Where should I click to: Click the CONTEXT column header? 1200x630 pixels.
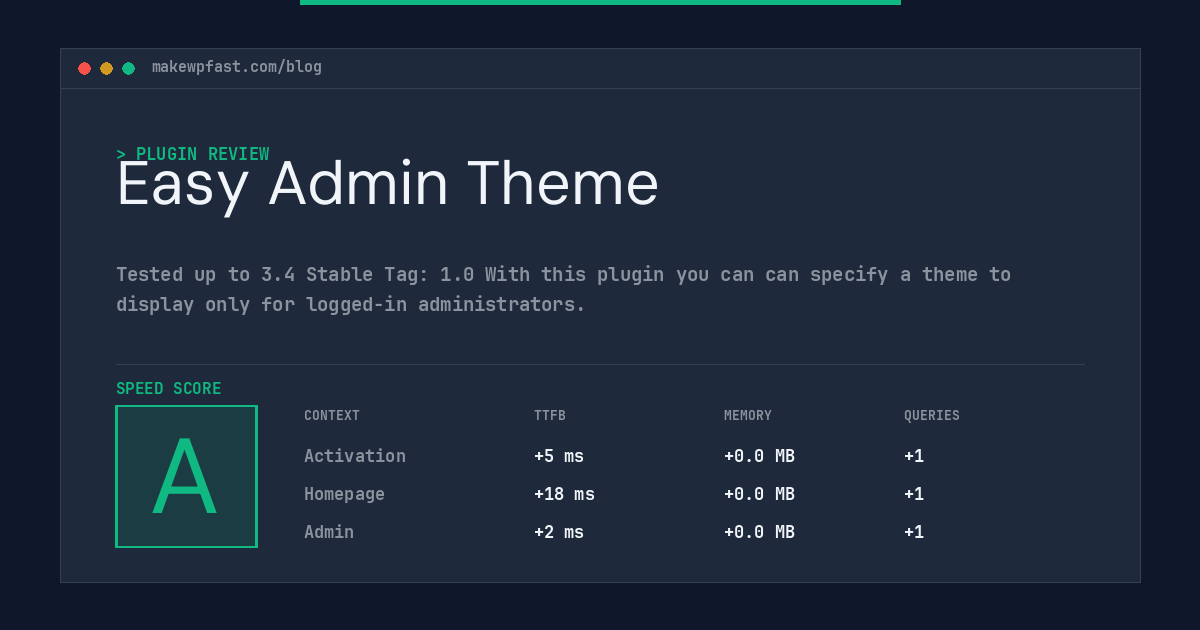(x=332, y=416)
